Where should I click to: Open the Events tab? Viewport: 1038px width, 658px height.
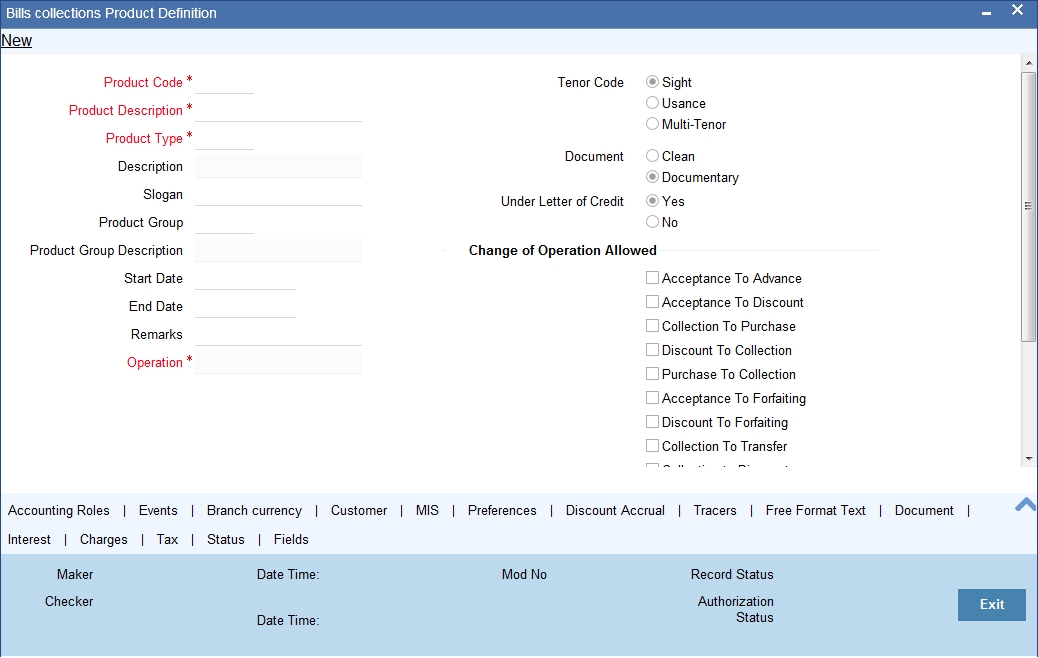point(158,510)
